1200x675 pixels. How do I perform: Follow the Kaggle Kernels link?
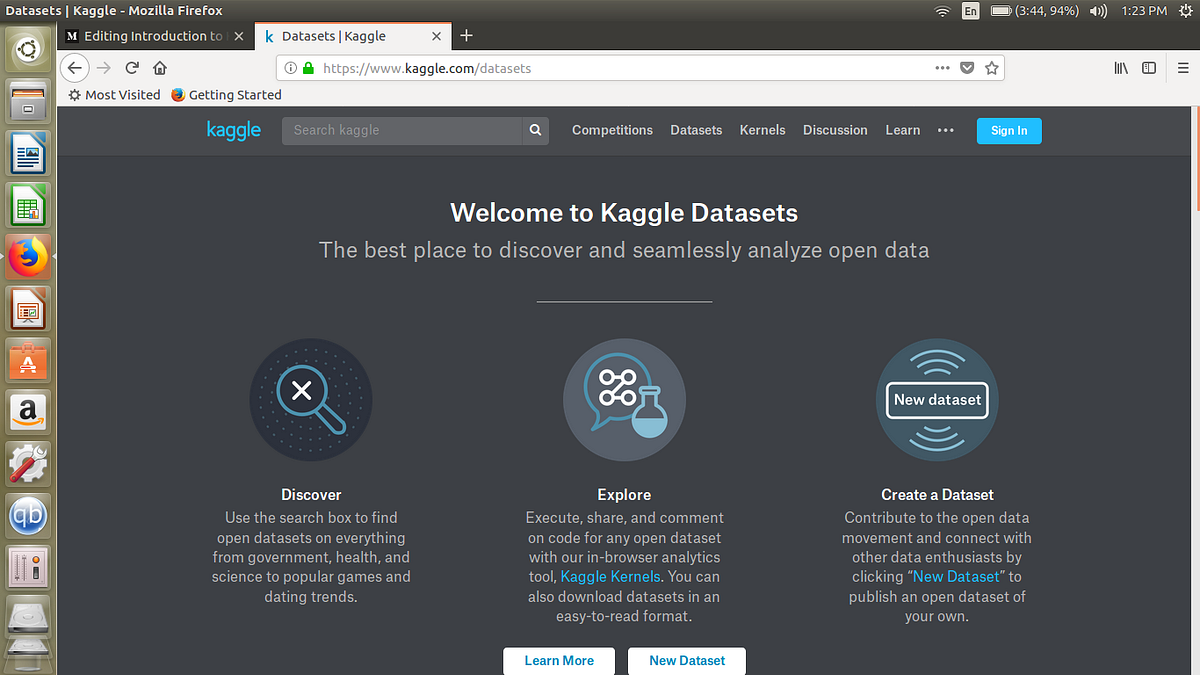610,576
